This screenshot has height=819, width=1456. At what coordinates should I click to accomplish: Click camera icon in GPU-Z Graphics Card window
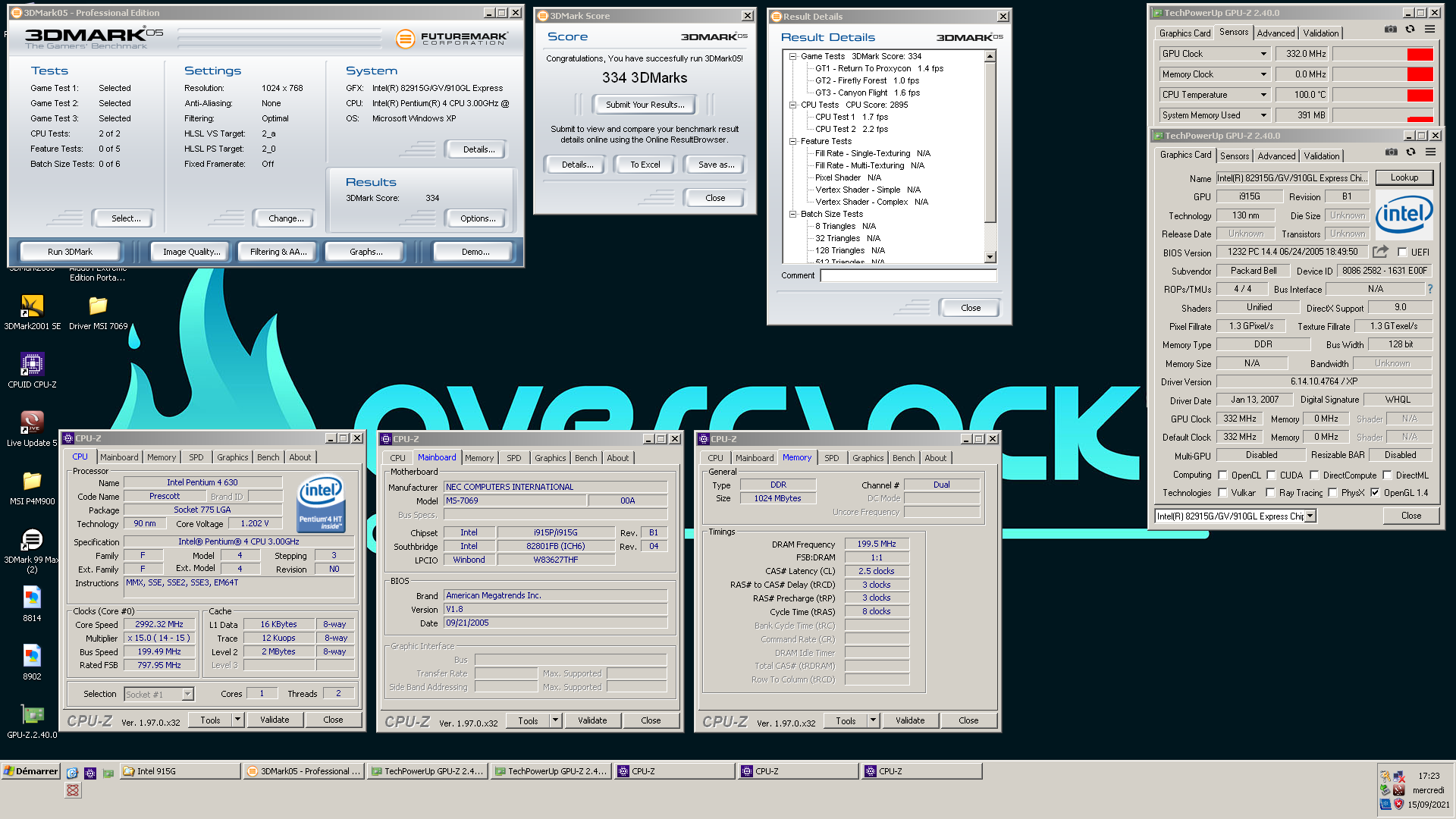(x=1391, y=152)
